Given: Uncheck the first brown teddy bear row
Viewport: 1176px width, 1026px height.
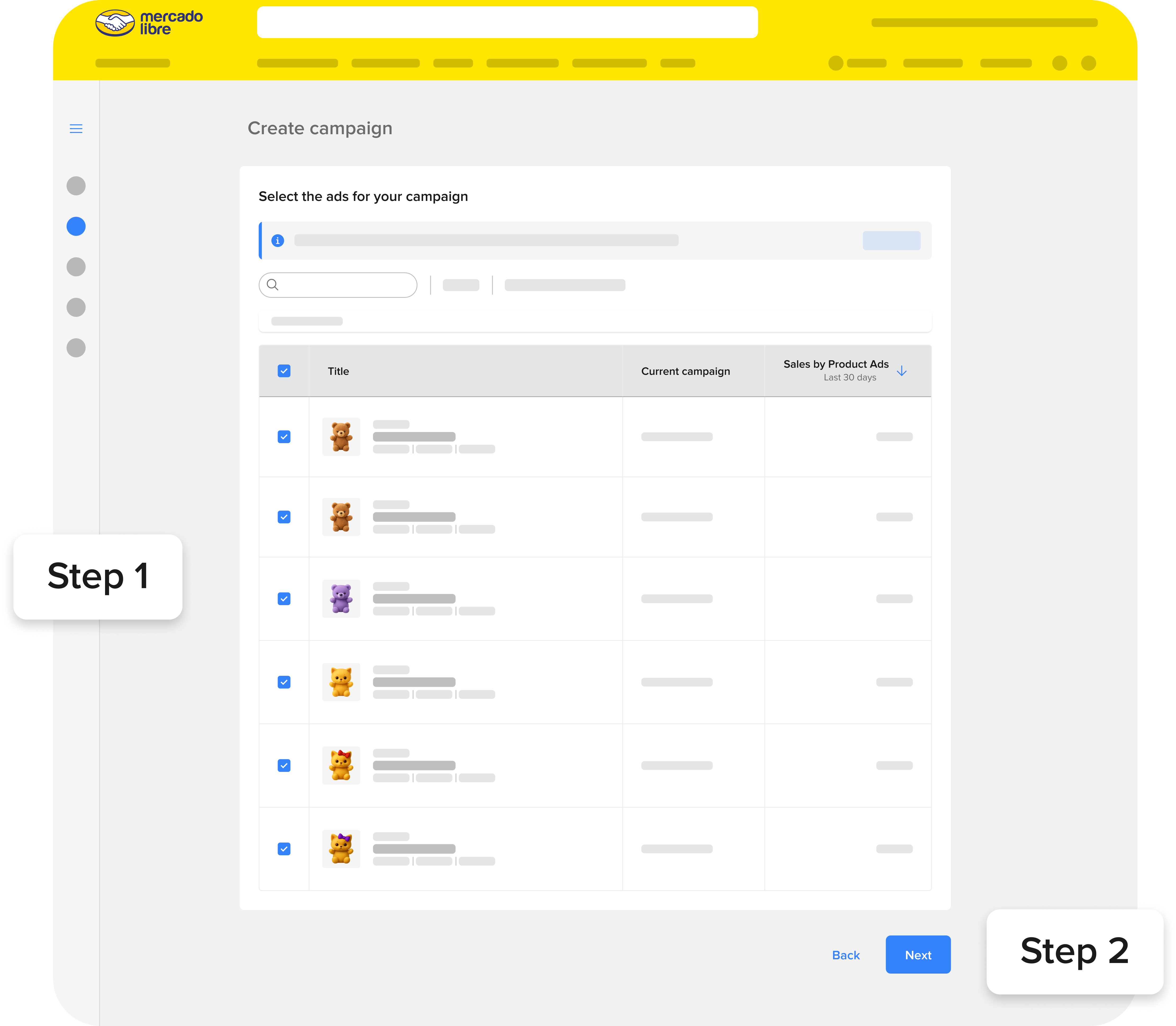Looking at the screenshot, I should point(284,437).
